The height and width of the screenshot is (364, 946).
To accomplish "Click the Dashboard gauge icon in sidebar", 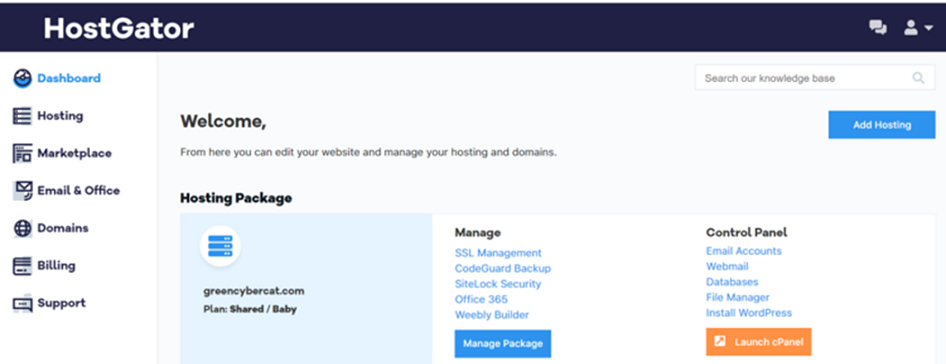I will coord(22,78).
